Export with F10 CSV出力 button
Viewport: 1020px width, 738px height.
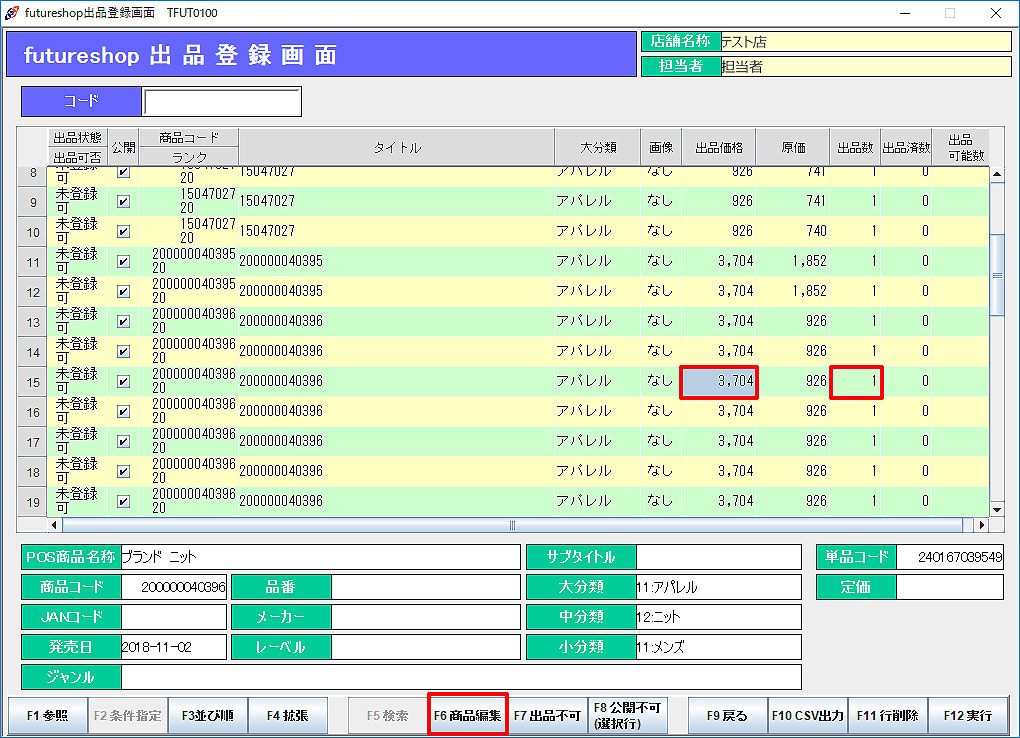(807, 716)
